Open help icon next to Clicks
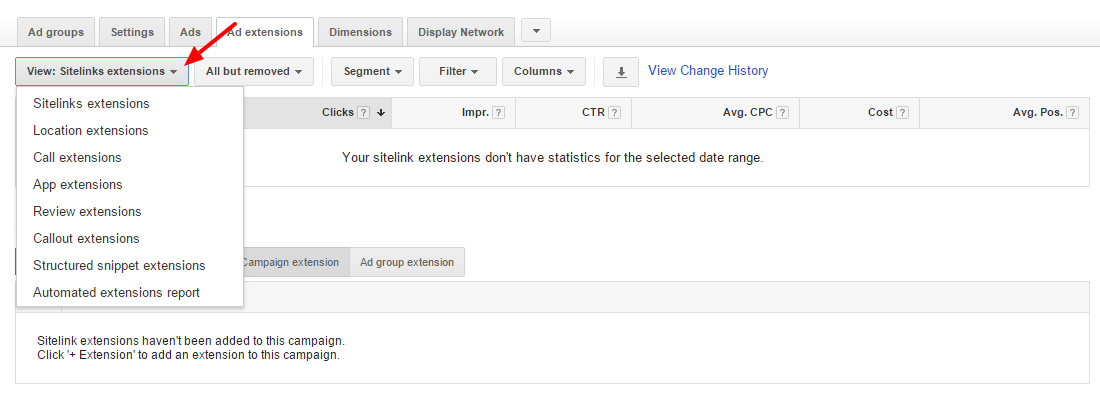Image resolution: width=1100 pixels, height=397 pixels. click(x=363, y=113)
